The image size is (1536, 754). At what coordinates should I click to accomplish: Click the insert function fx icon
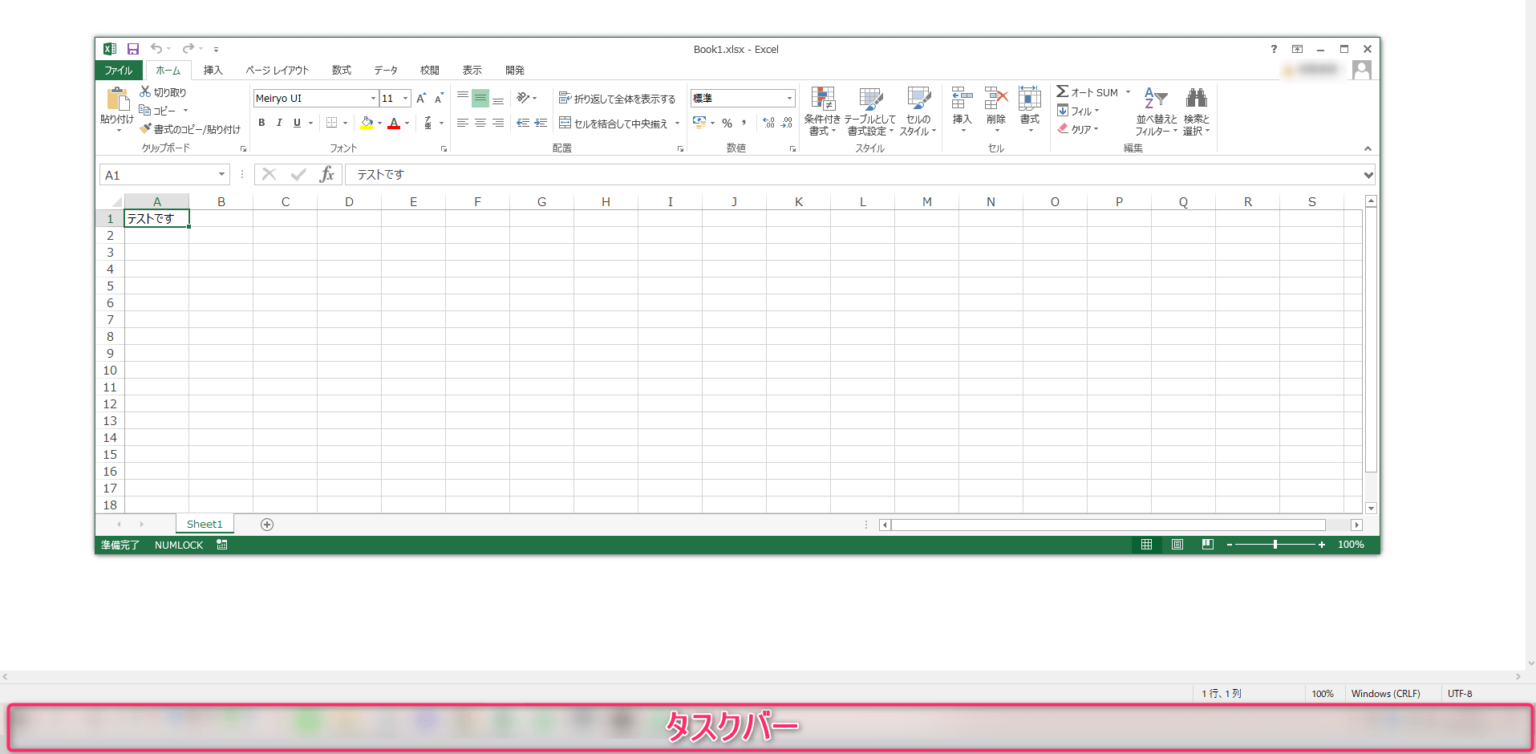coord(327,175)
